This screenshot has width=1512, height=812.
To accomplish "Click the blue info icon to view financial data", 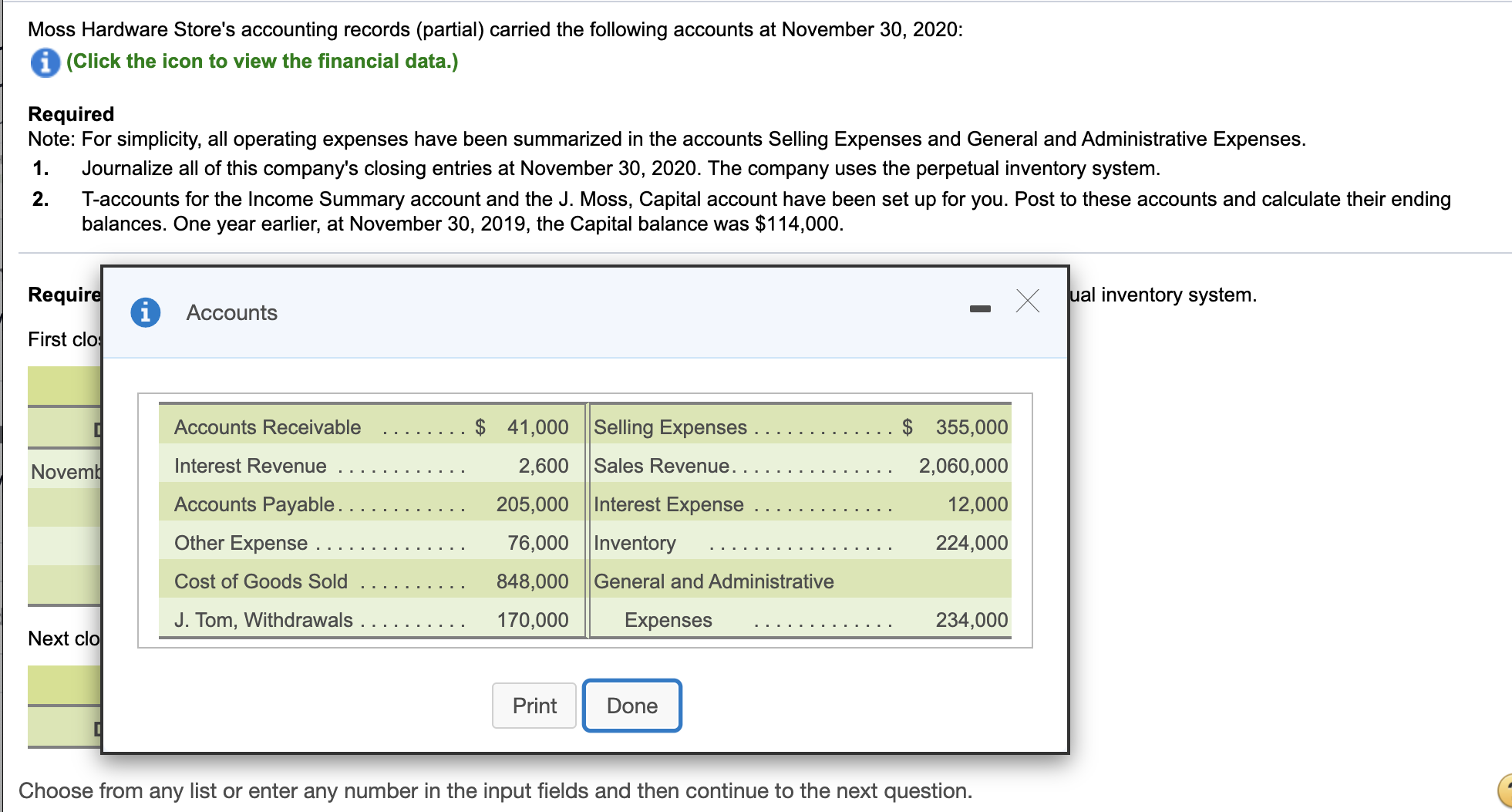I will pyautogui.click(x=45, y=62).
